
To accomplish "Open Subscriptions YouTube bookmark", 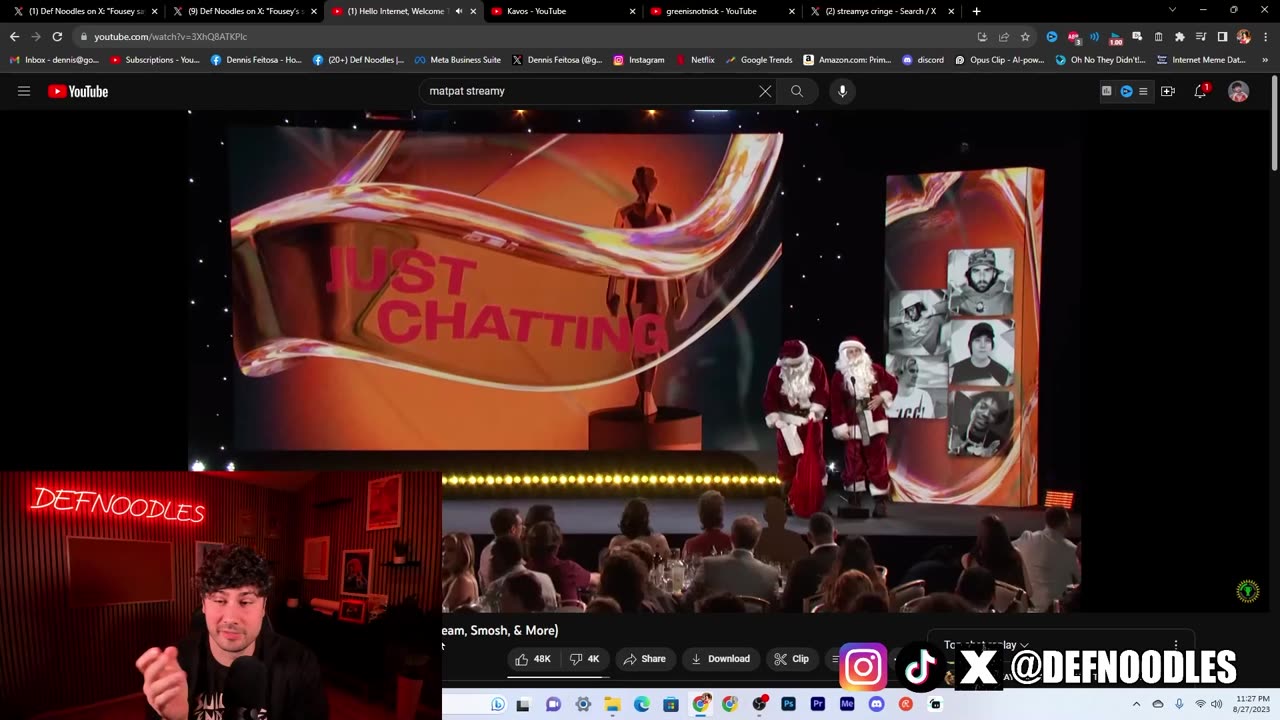I will (x=155, y=60).
